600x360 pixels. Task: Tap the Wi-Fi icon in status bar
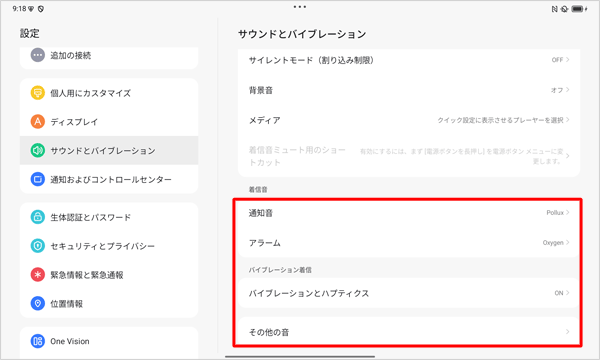click(31, 9)
